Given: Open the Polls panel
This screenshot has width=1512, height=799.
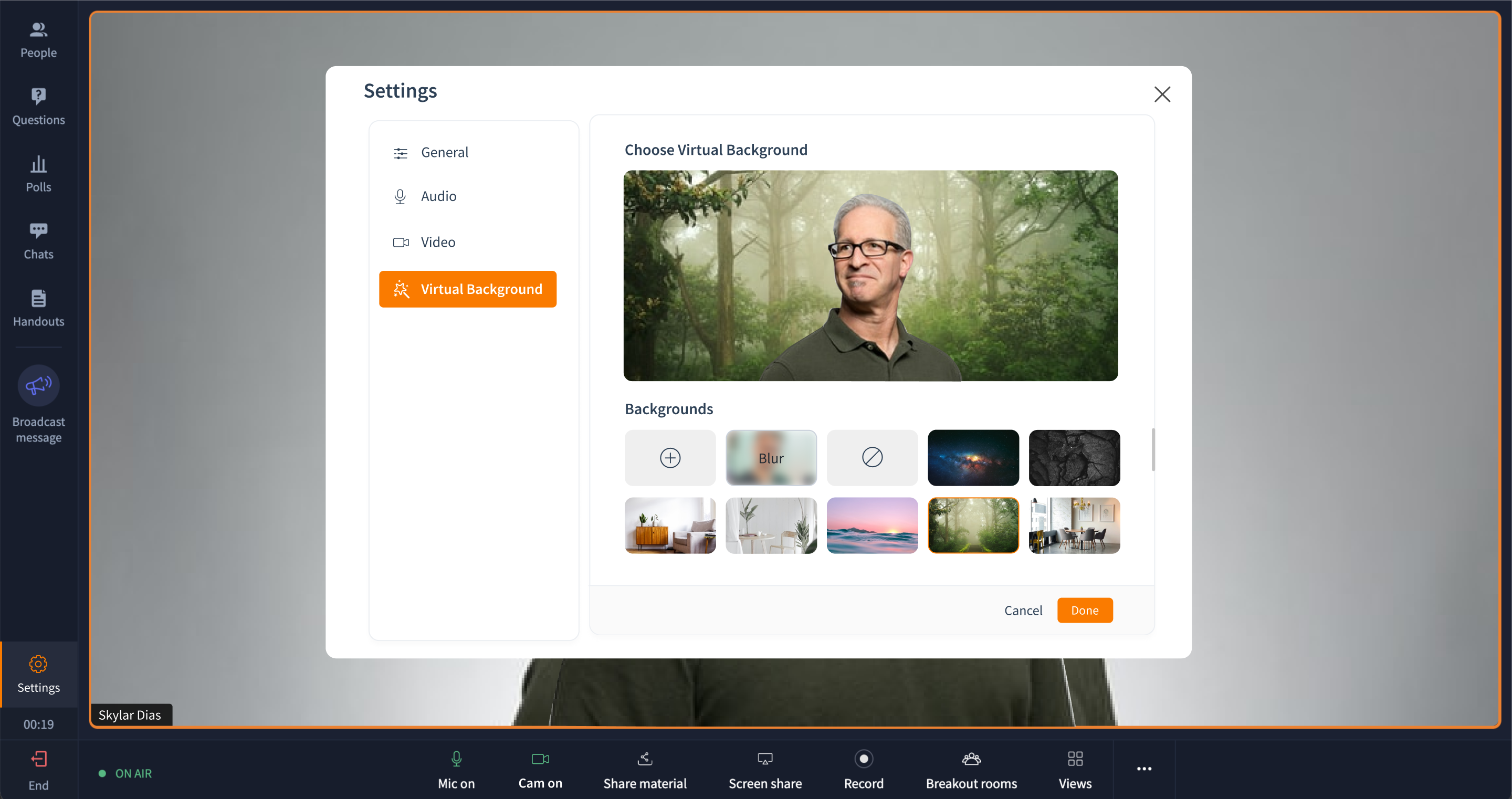Looking at the screenshot, I should (38, 174).
